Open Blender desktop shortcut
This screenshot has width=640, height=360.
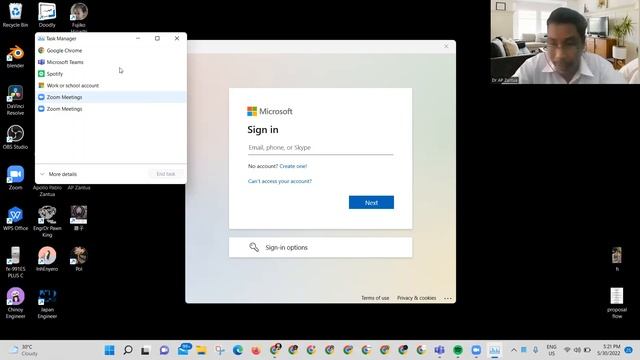point(15,57)
